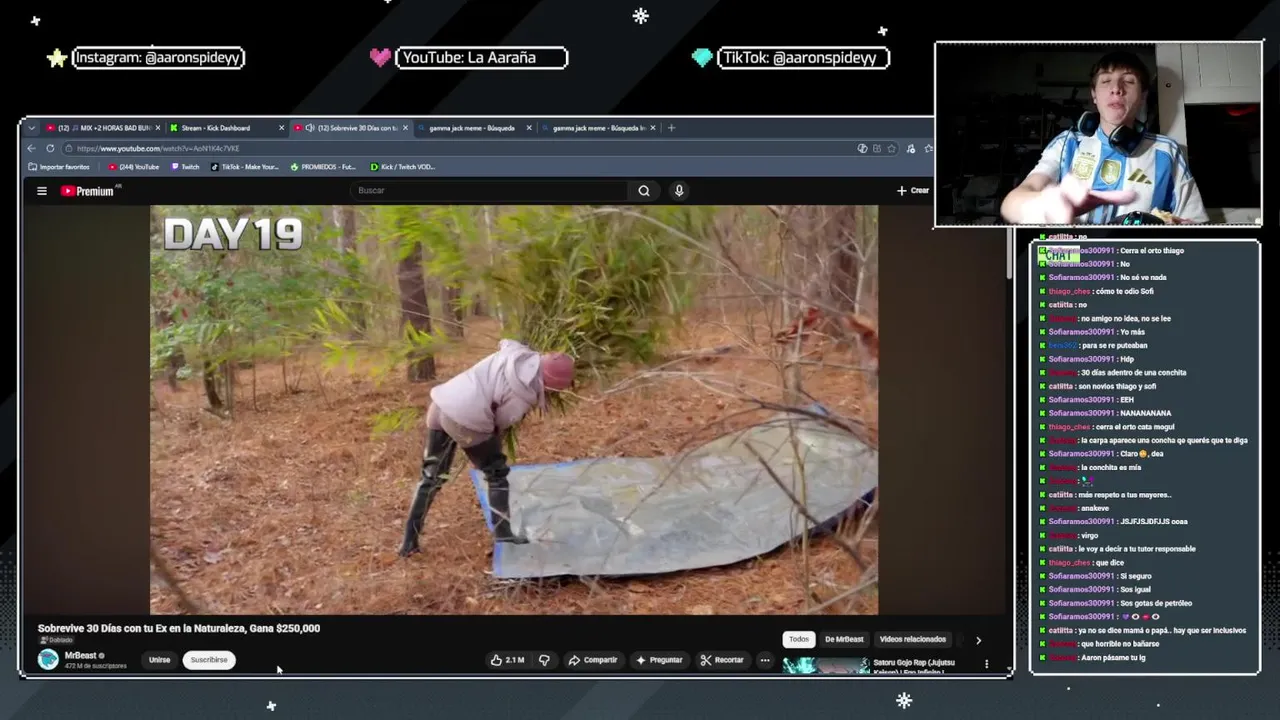Screen dimensions: 1280x720
Task: Open the more actions three-dot menu
Action: (765, 660)
